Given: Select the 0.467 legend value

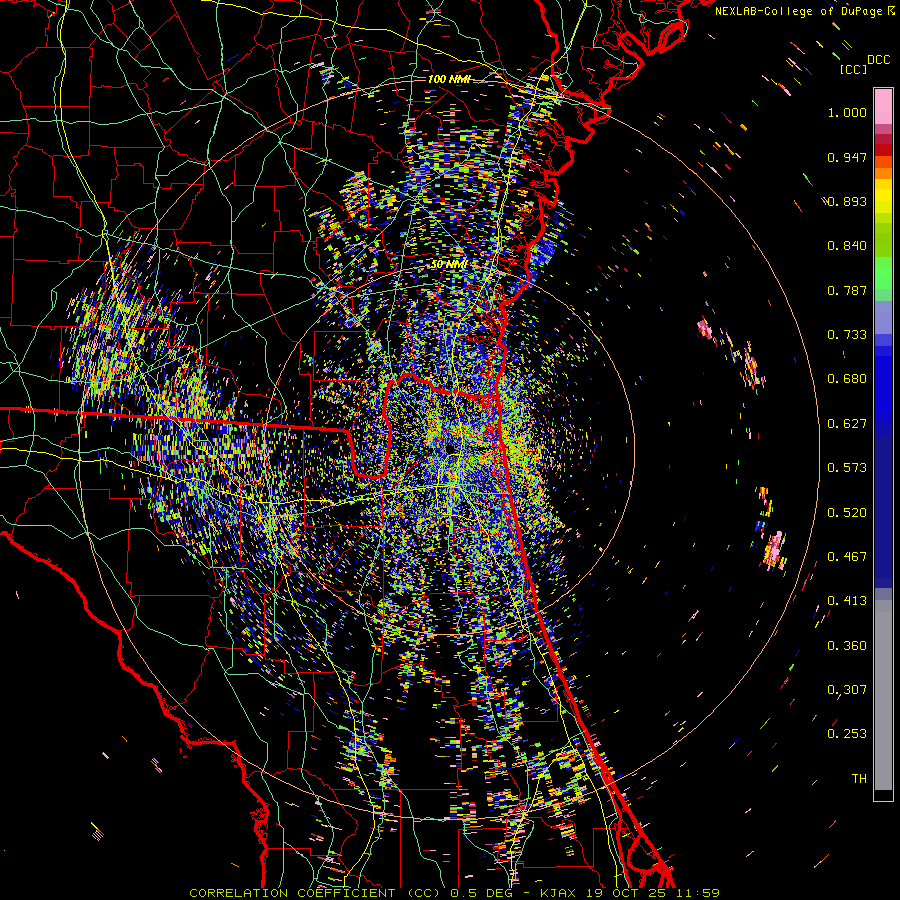Looking at the screenshot, I should (x=847, y=557).
